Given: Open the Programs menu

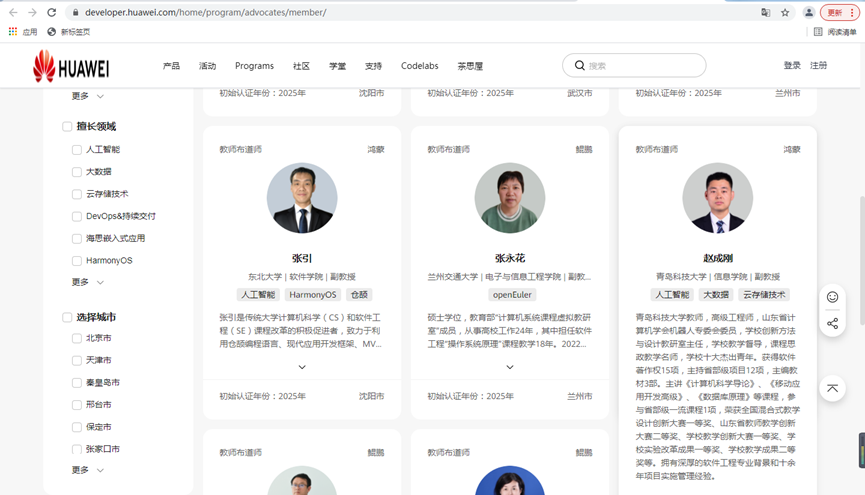Looking at the screenshot, I should tap(254, 66).
